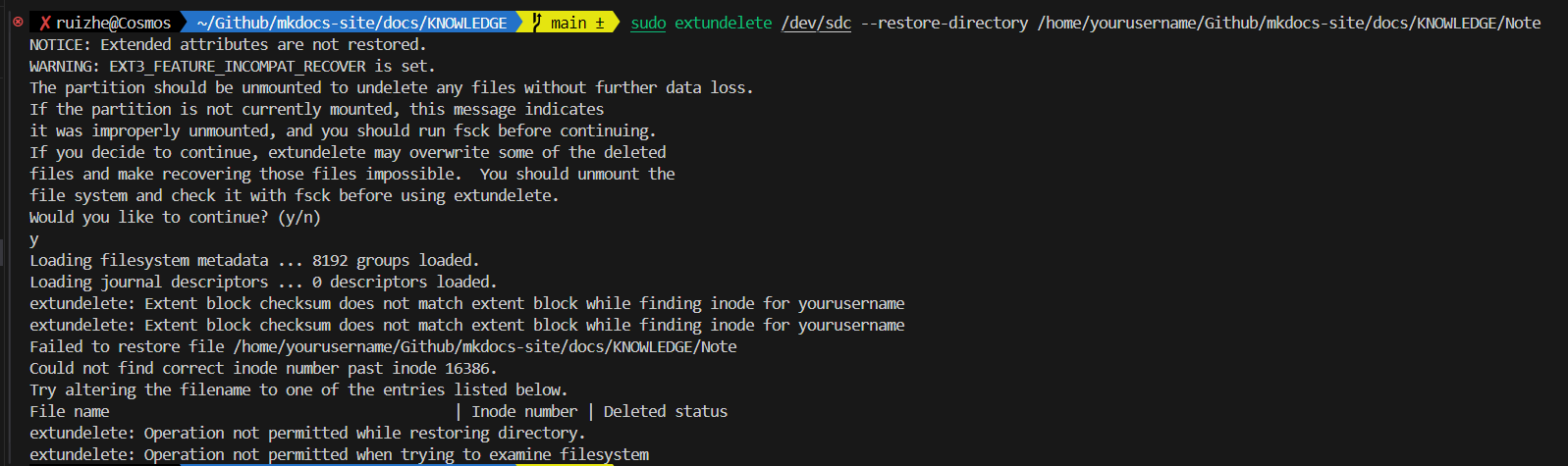Click the underlined sudo command word
This screenshot has height=466, width=1568.
click(648, 23)
